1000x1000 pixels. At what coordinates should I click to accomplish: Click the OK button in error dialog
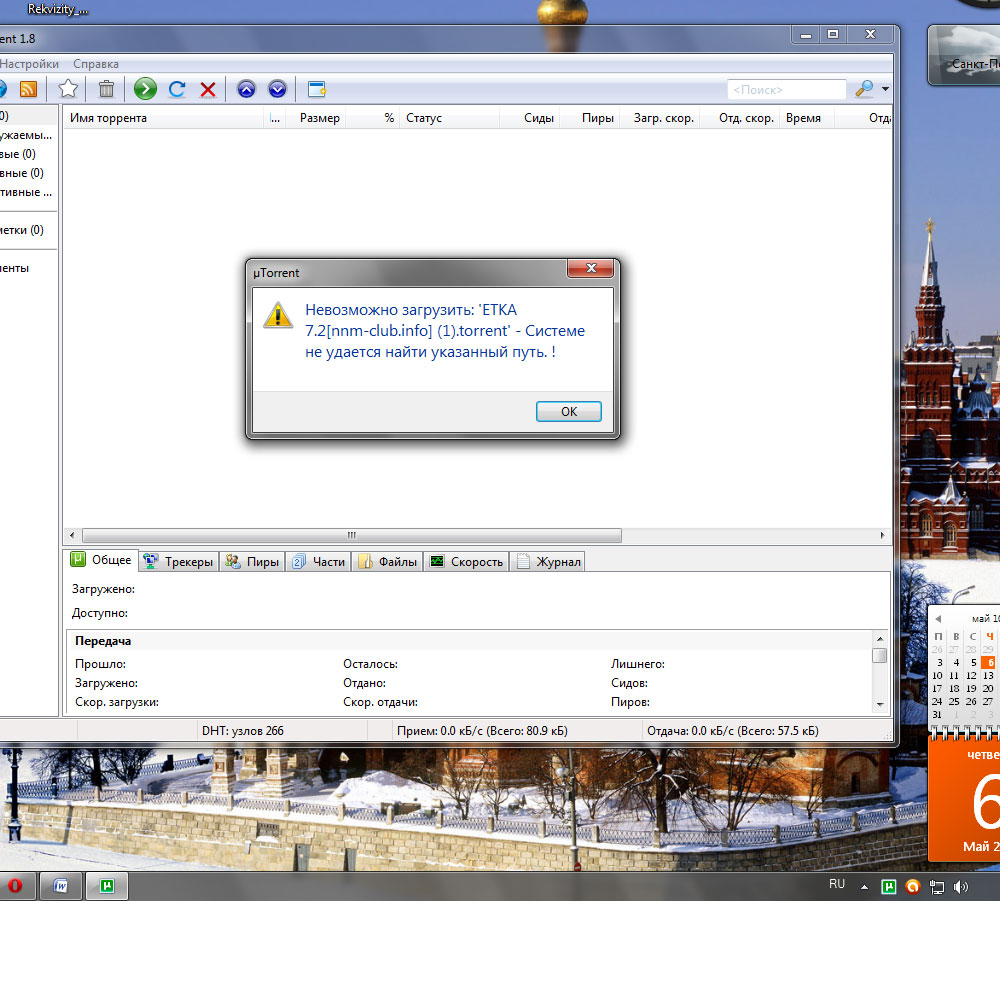point(568,412)
